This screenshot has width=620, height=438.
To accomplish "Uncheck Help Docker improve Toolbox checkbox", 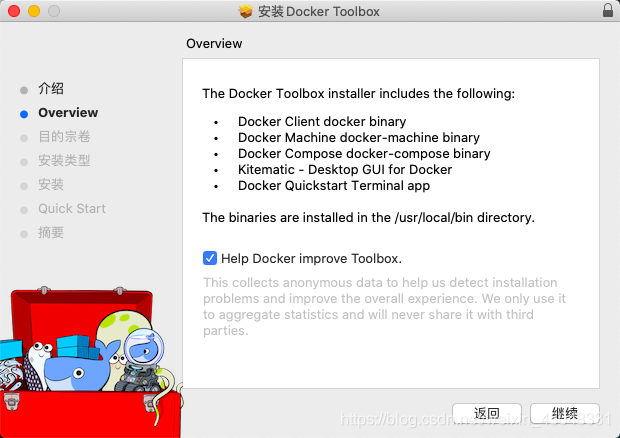I will coord(210,258).
